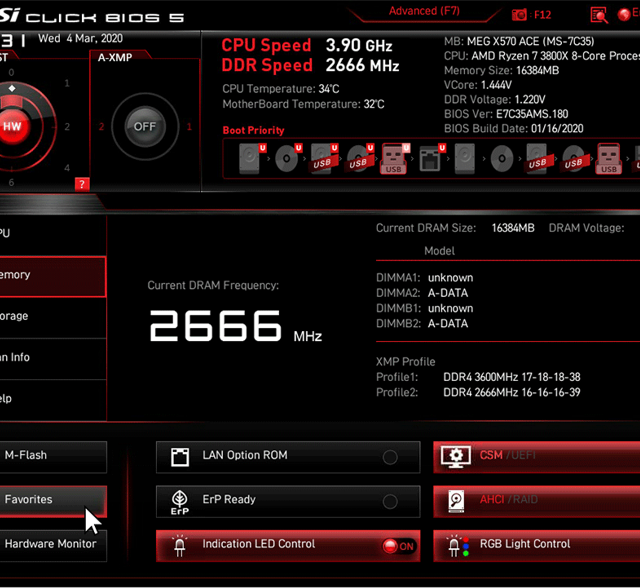Click the CPU Temperature: 34°C reading

281,89
